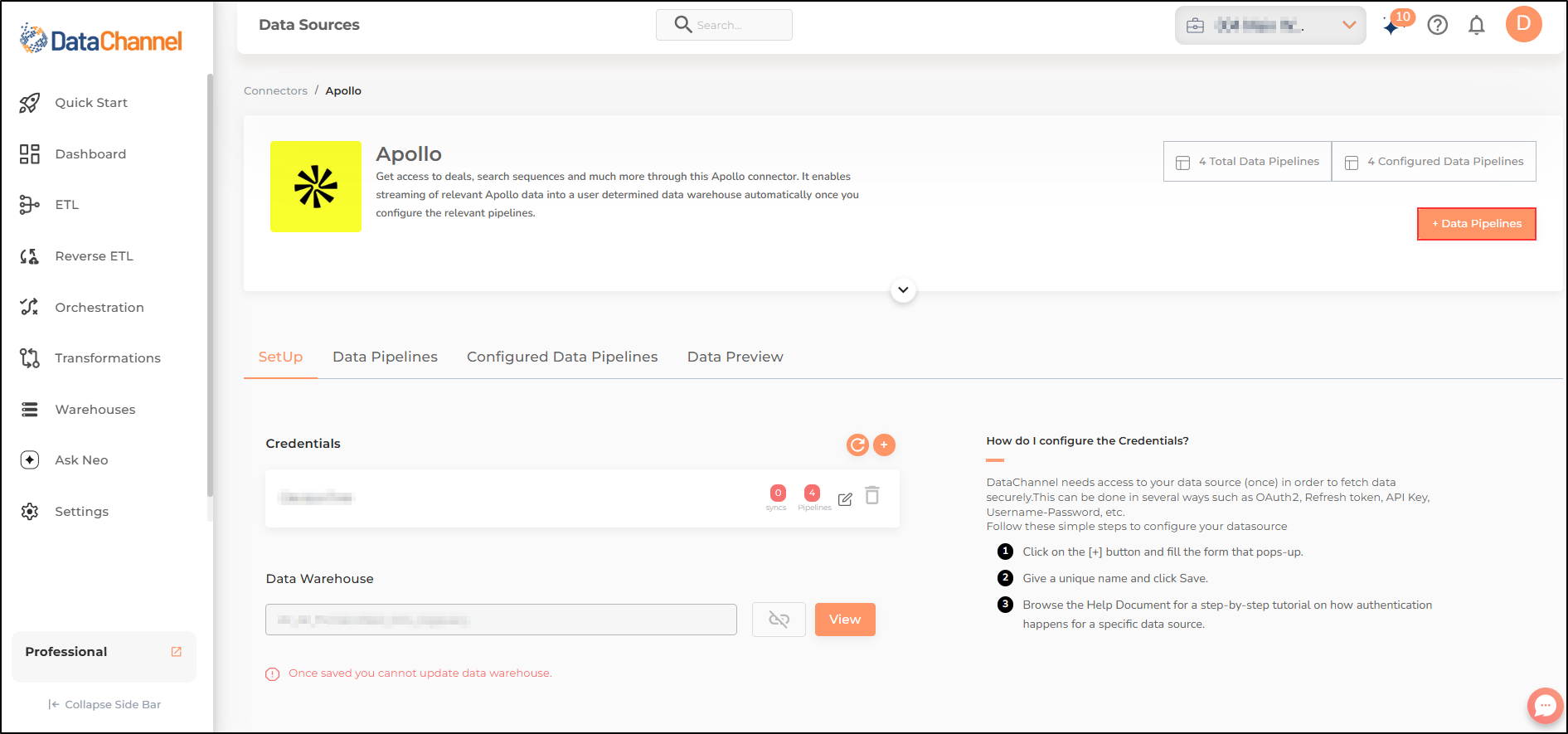Open the help question mark icon

1438,26
